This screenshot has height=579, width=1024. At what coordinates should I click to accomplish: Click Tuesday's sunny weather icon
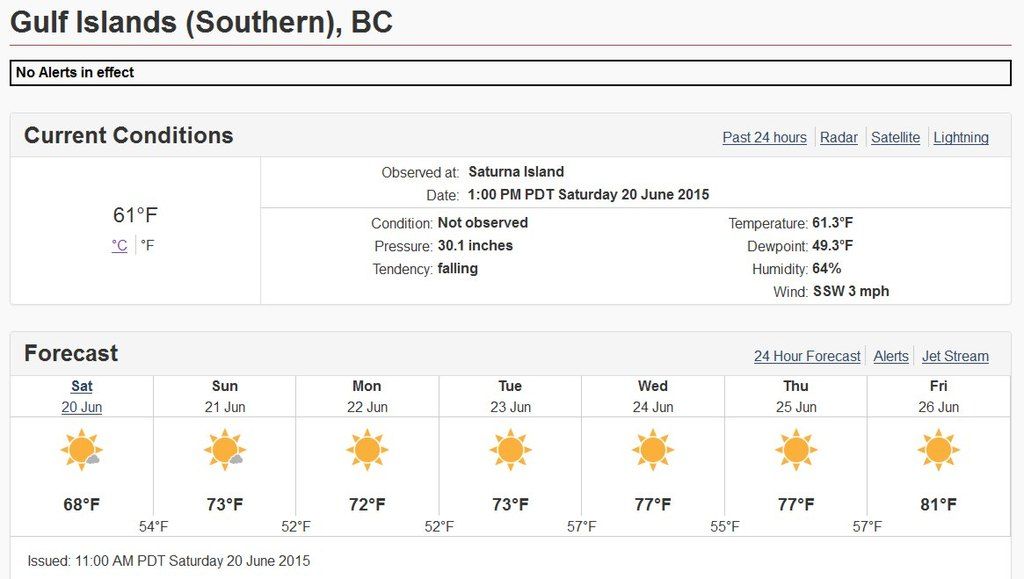click(x=510, y=450)
